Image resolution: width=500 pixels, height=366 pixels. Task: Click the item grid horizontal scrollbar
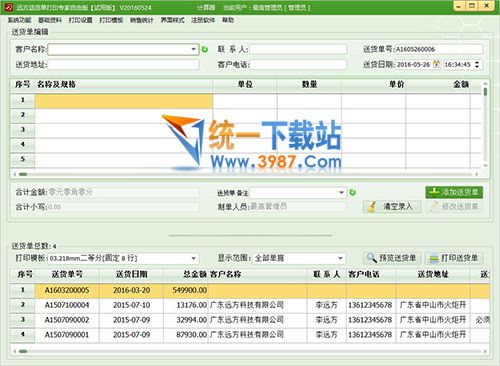pos(246,174)
